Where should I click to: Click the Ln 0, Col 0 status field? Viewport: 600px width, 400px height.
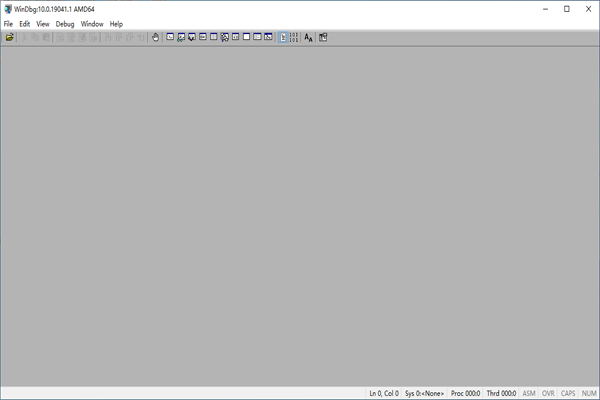point(383,393)
